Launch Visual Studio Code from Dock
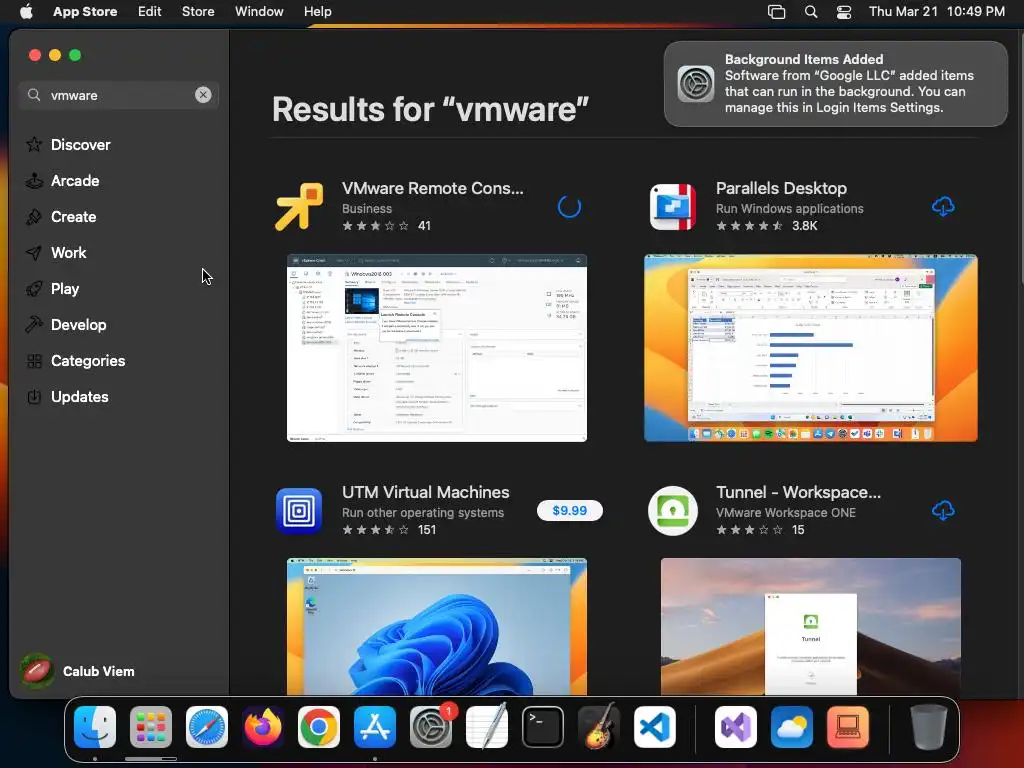This screenshot has height=768, width=1024. point(655,727)
